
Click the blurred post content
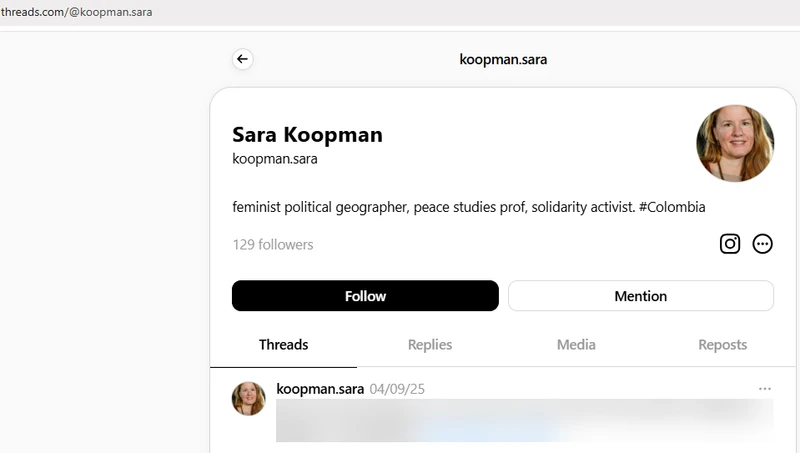pos(524,420)
